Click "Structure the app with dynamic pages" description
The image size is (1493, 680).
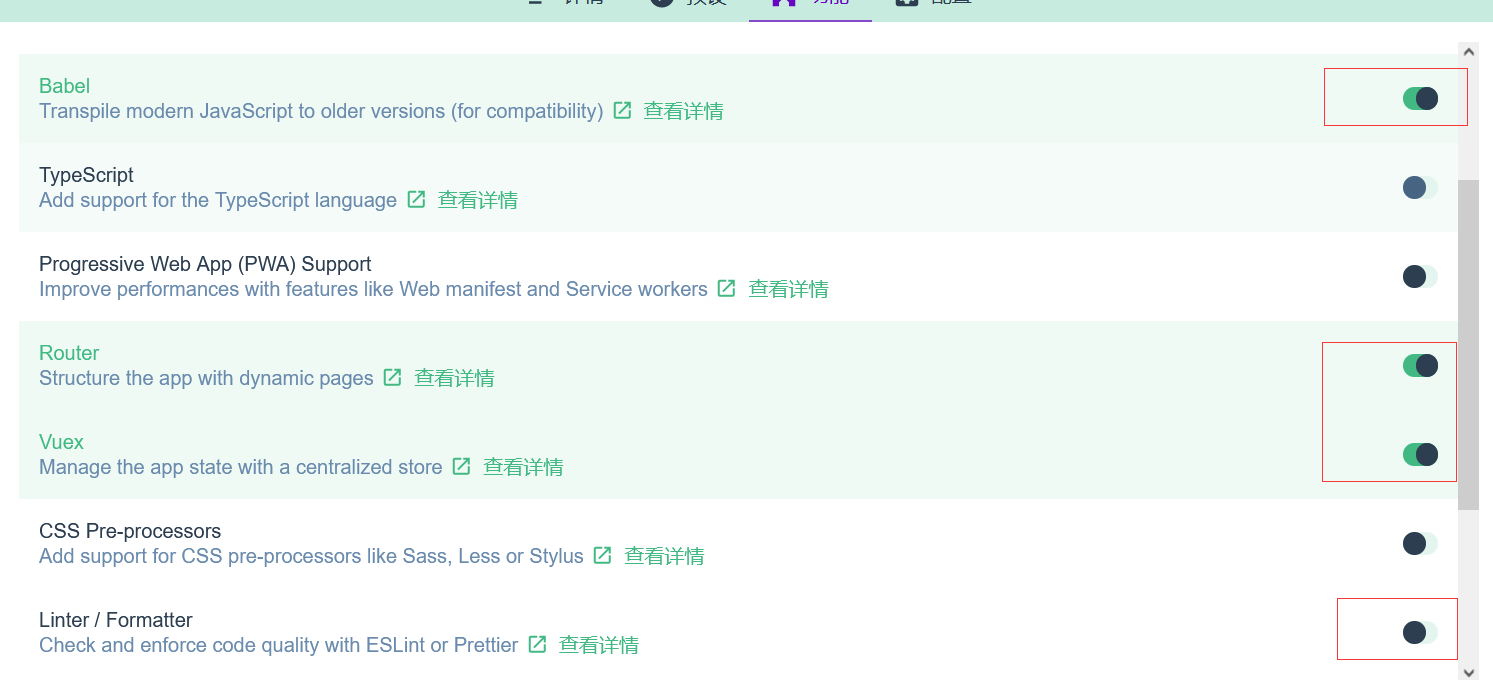pyautogui.click(x=206, y=378)
